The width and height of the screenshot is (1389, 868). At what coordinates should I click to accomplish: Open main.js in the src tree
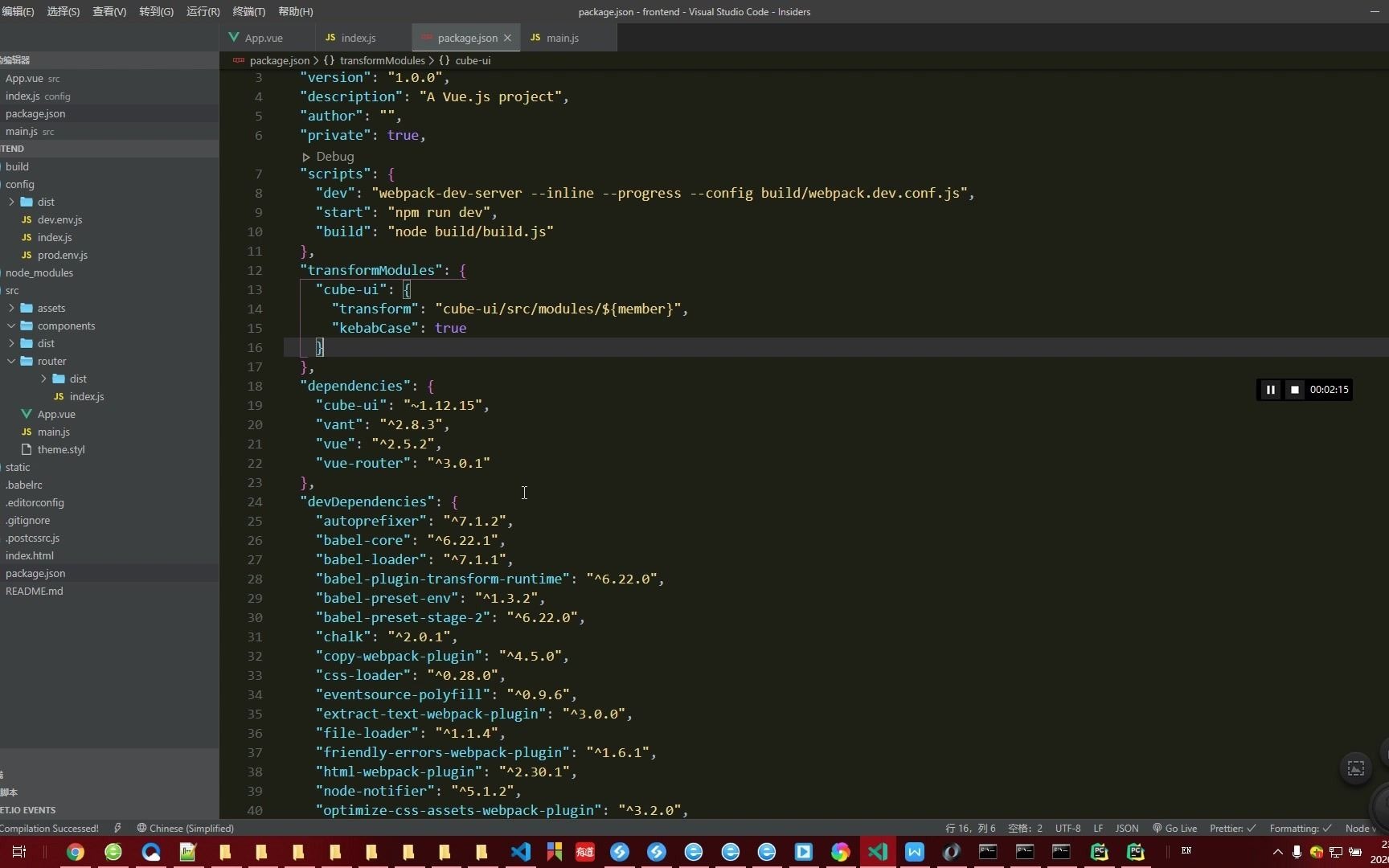(53, 432)
